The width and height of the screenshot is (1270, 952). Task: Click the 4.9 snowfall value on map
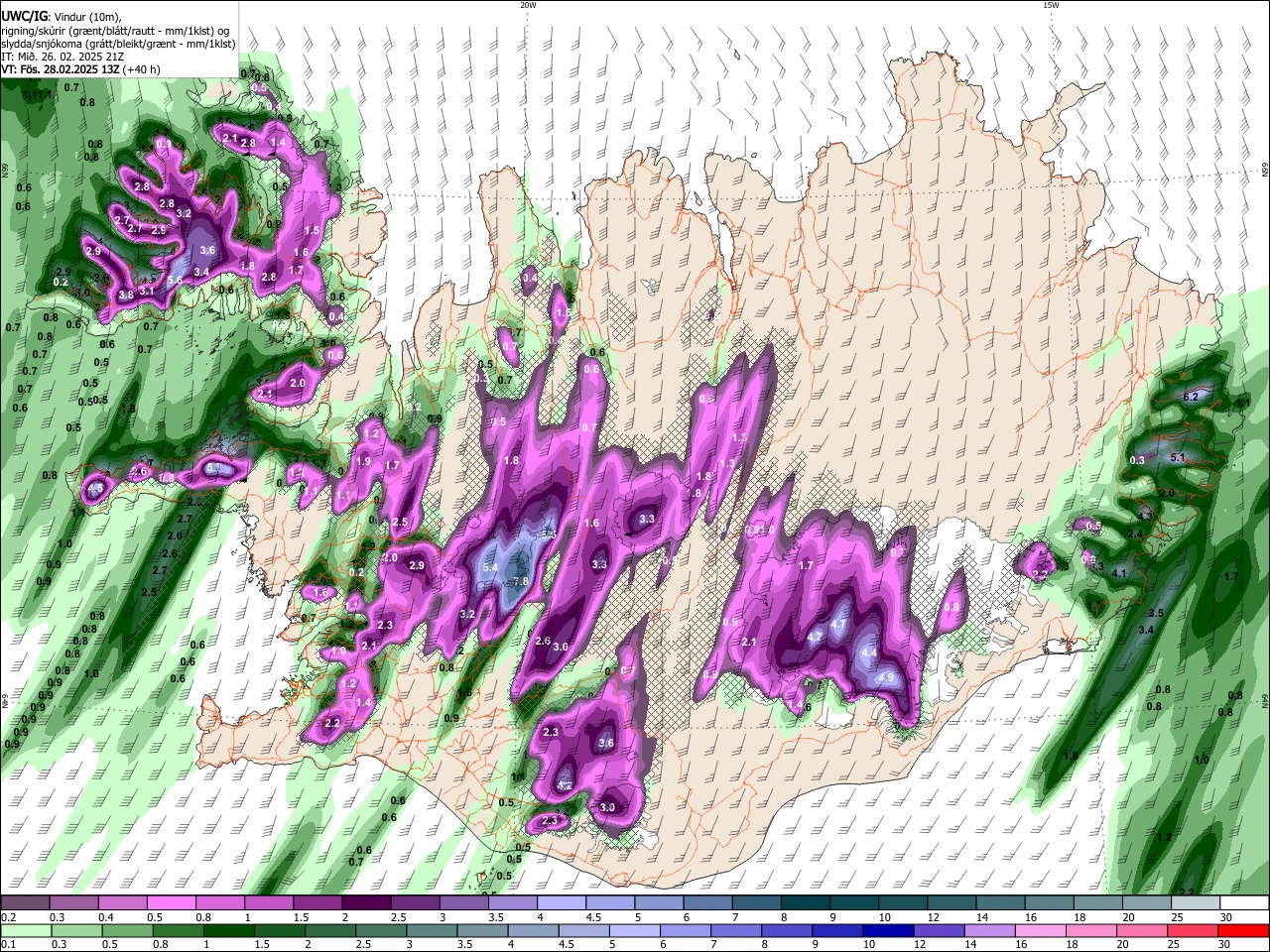point(886,677)
